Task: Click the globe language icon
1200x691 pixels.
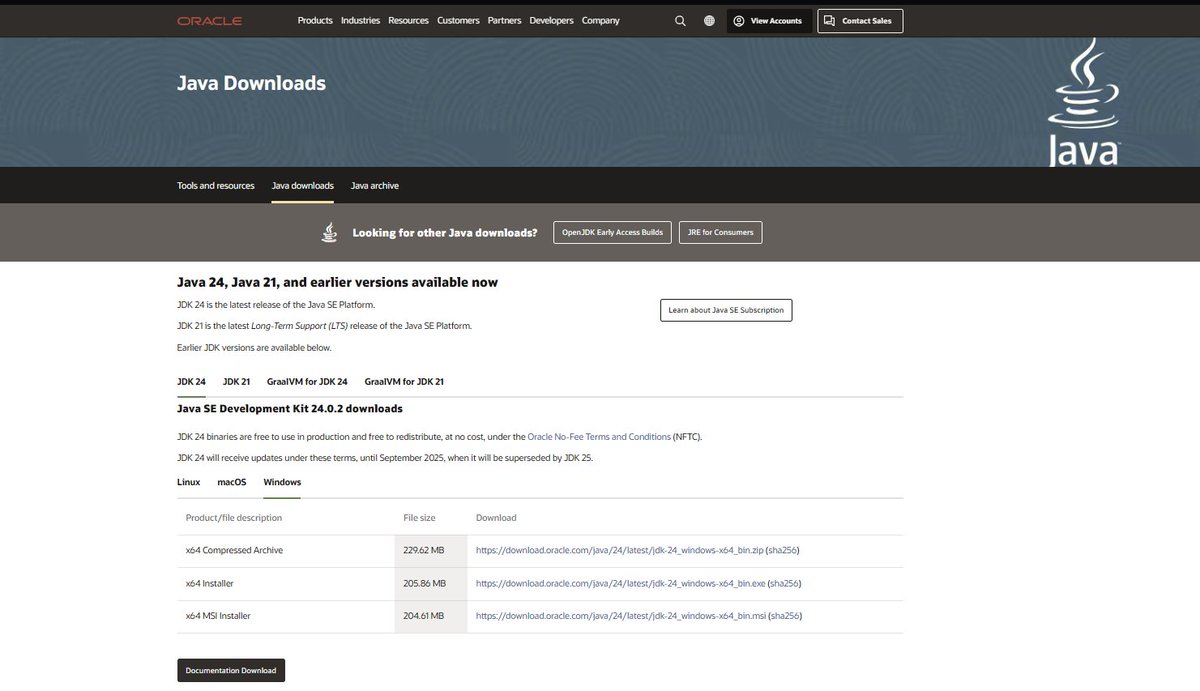Action: 709,21
